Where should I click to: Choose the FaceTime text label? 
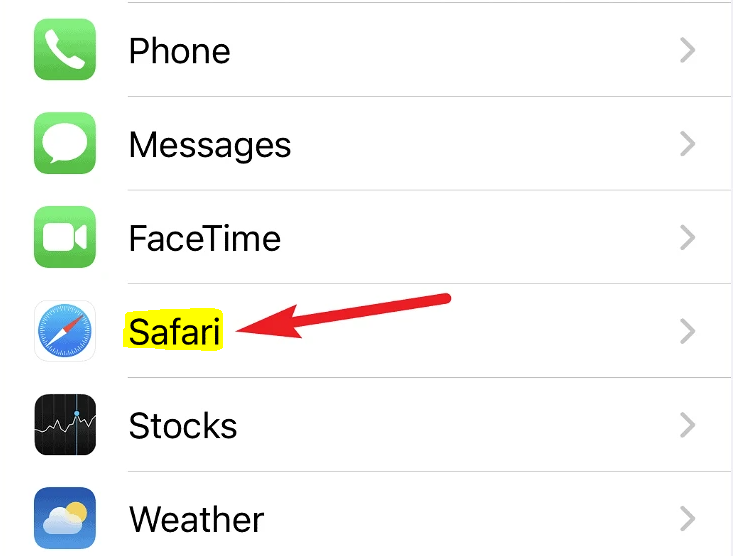tap(205, 238)
